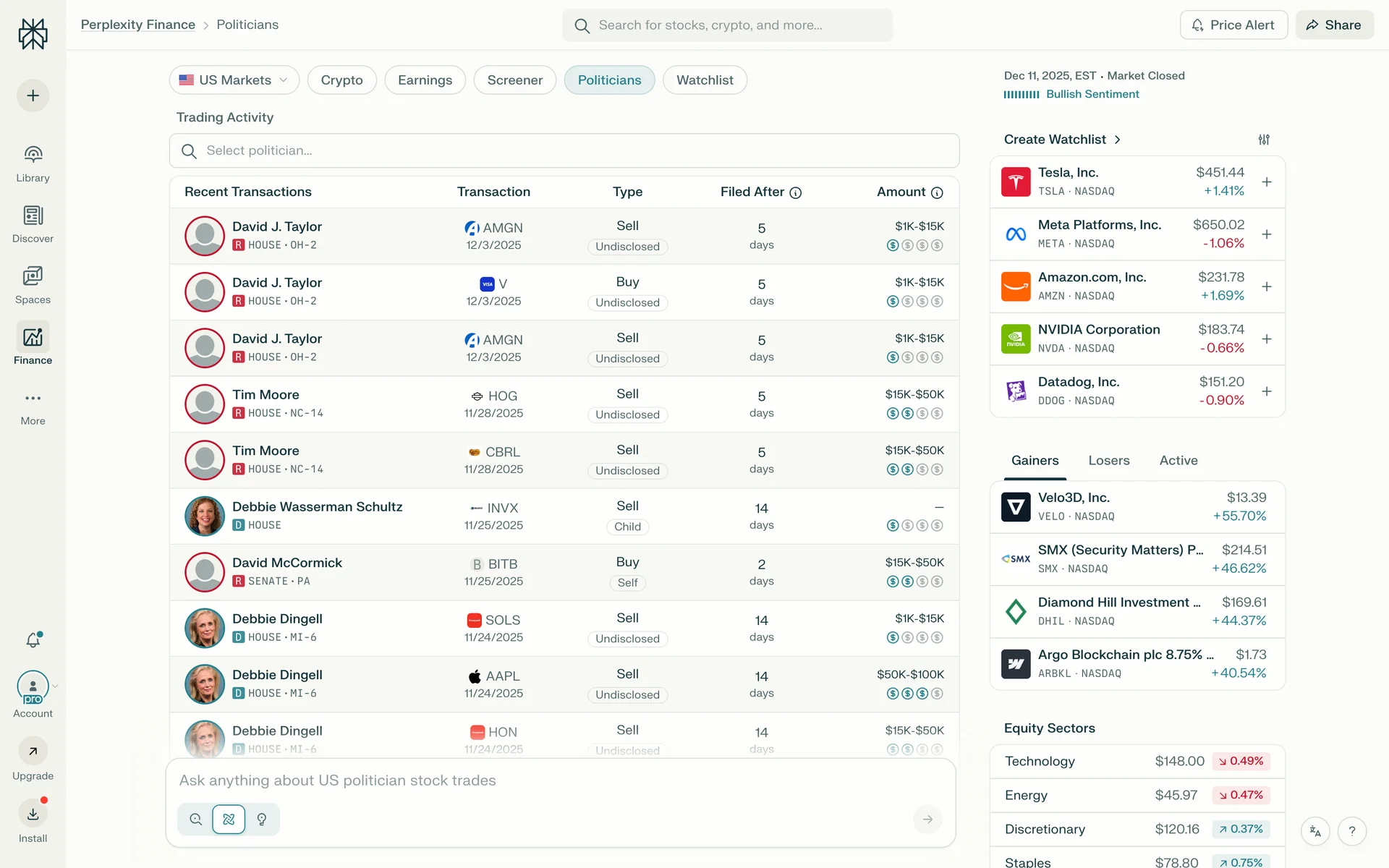This screenshot has height=868, width=1389.
Task: Click the new thread plus icon
Action: [x=33, y=95]
